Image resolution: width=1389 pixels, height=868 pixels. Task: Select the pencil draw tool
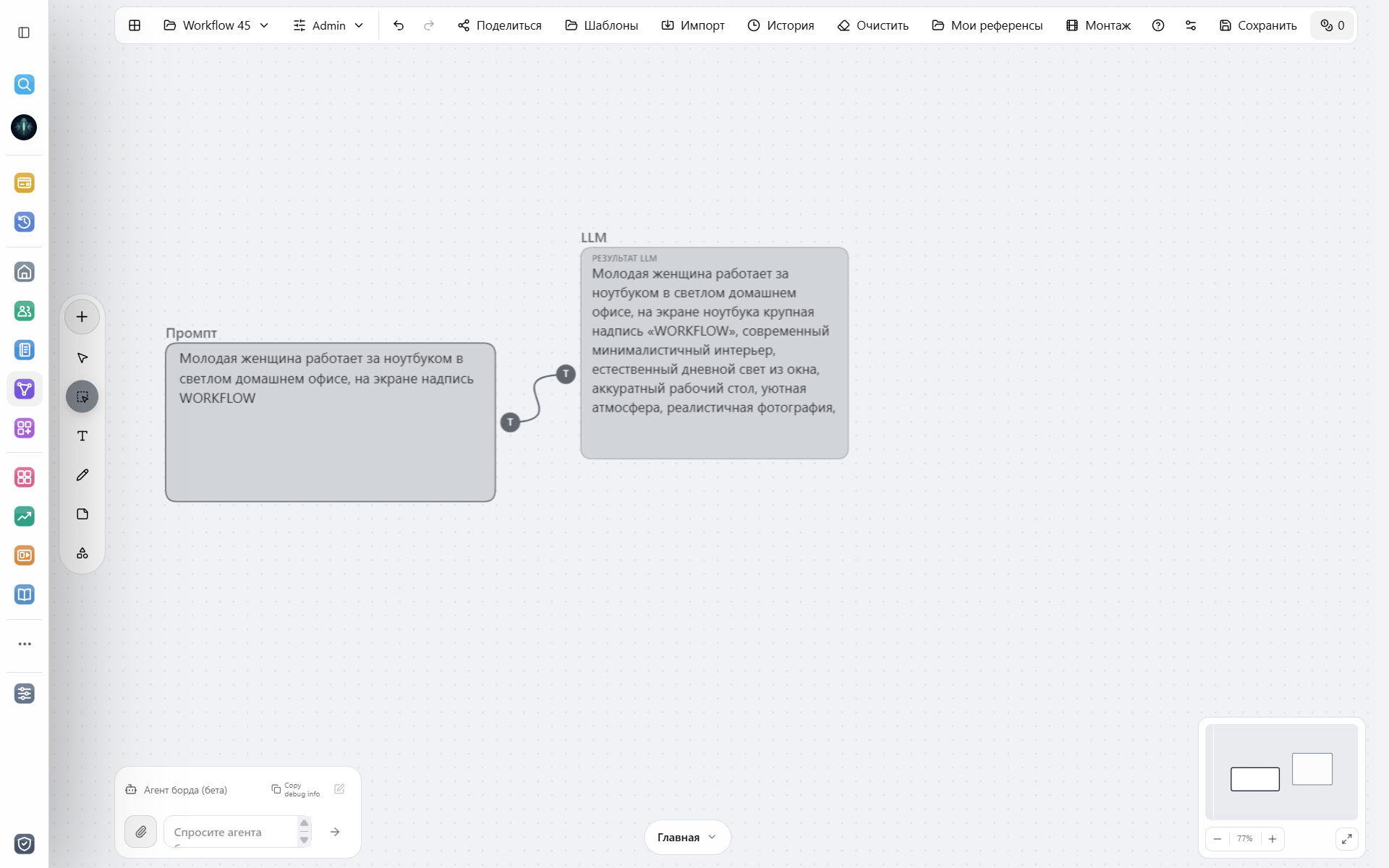pyautogui.click(x=82, y=475)
